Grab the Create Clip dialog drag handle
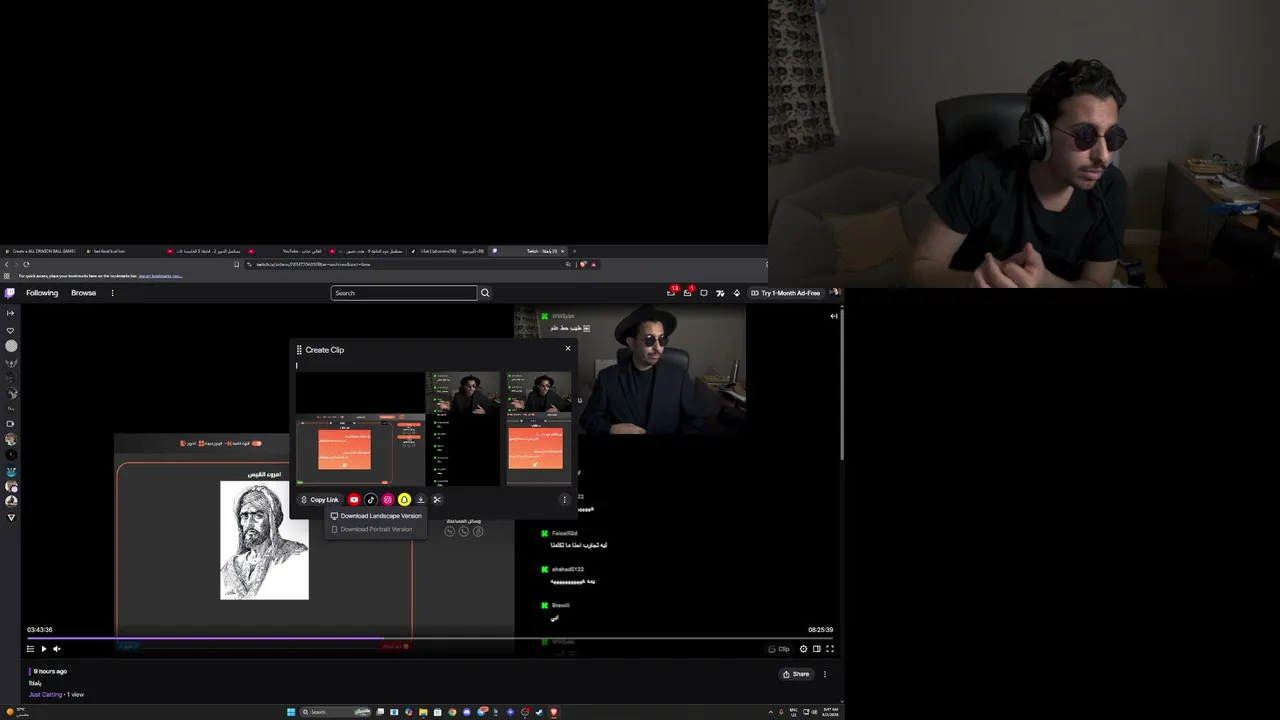Image resolution: width=1280 pixels, height=720 pixels. 299,350
